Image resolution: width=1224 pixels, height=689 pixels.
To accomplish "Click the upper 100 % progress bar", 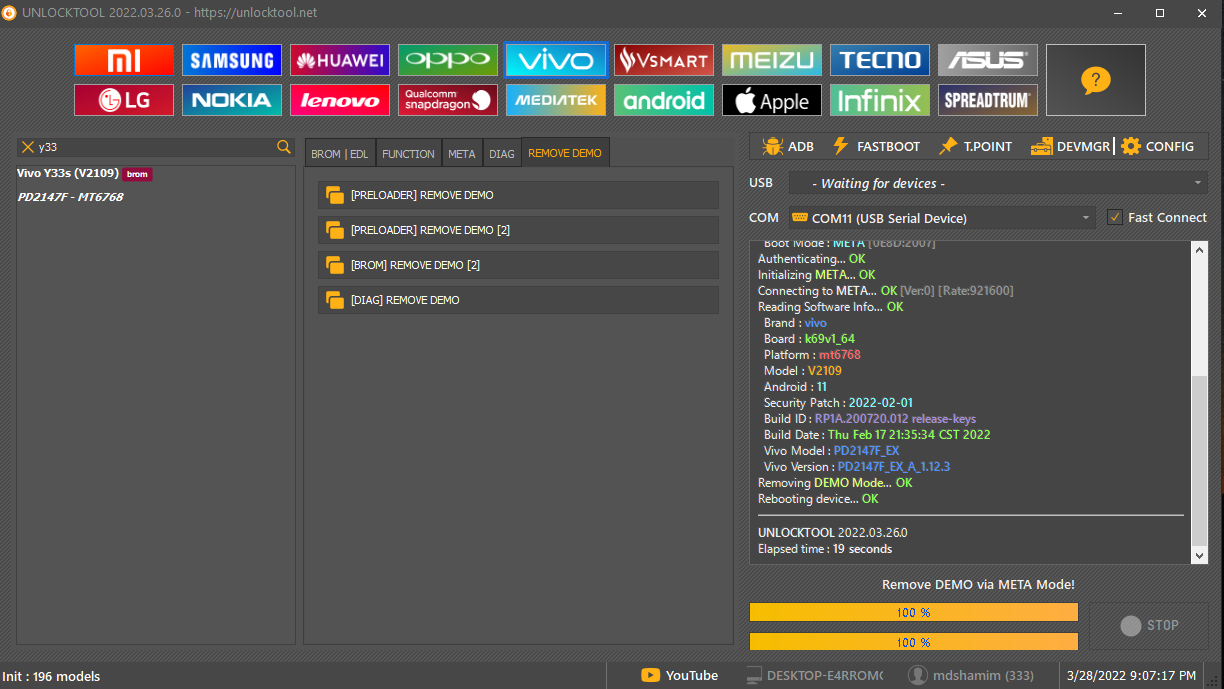I will pyautogui.click(x=913, y=612).
